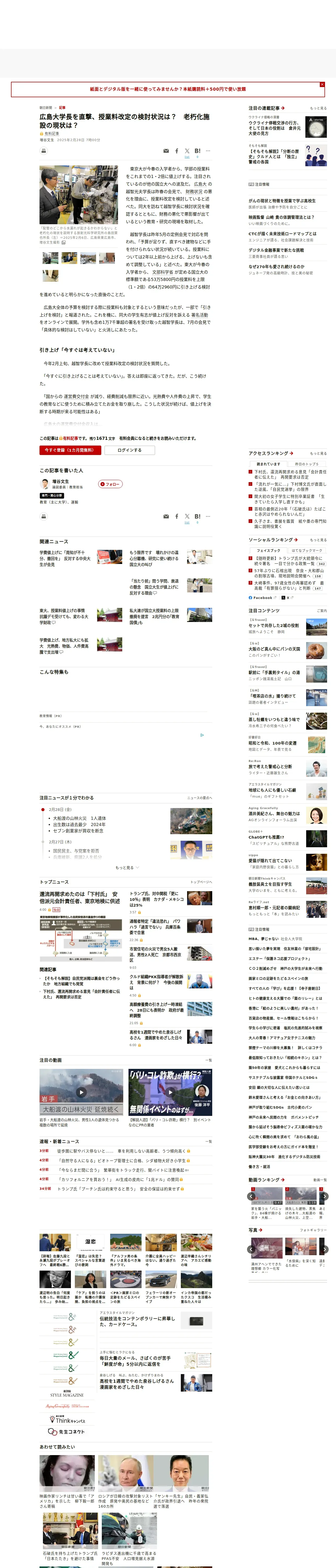Click the 先生コネクト logo link
The width and height of the screenshot is (336, 1568).
(66, 1432)
